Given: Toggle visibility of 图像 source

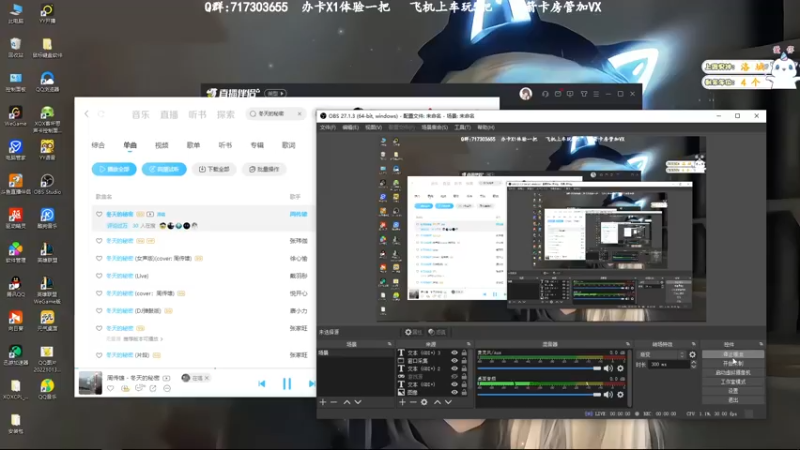Looking at the screenshot, I should coord(454,392).
